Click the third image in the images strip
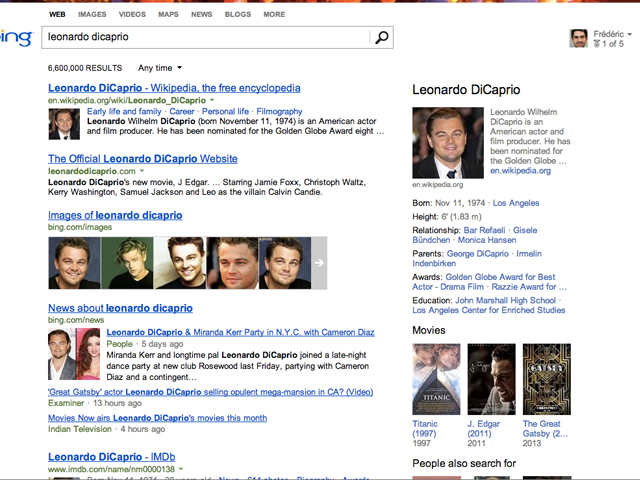Viewport: 640px width, 480px height. [x=180, y=263]
